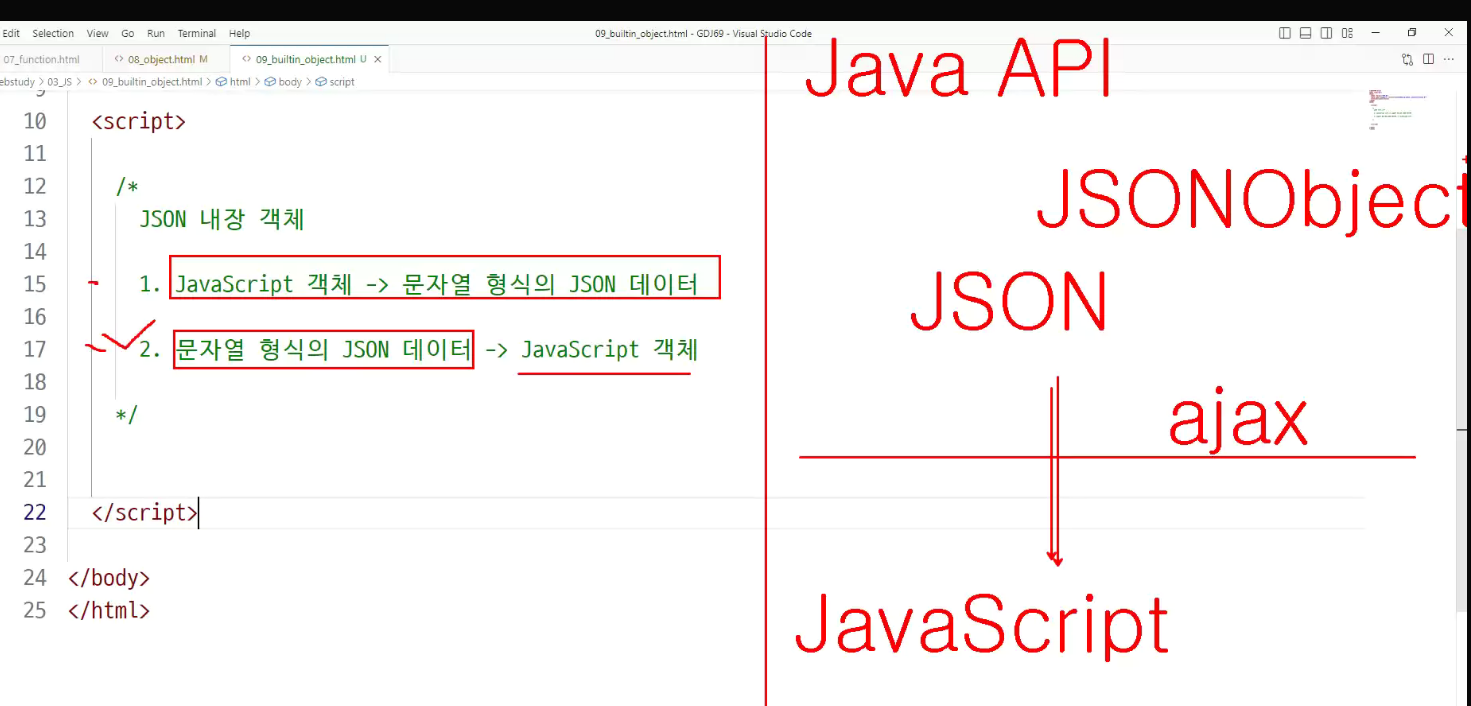Click line number 22 in gutter
The height and width of the screenshot is (706, 1471).
point(35,512)
